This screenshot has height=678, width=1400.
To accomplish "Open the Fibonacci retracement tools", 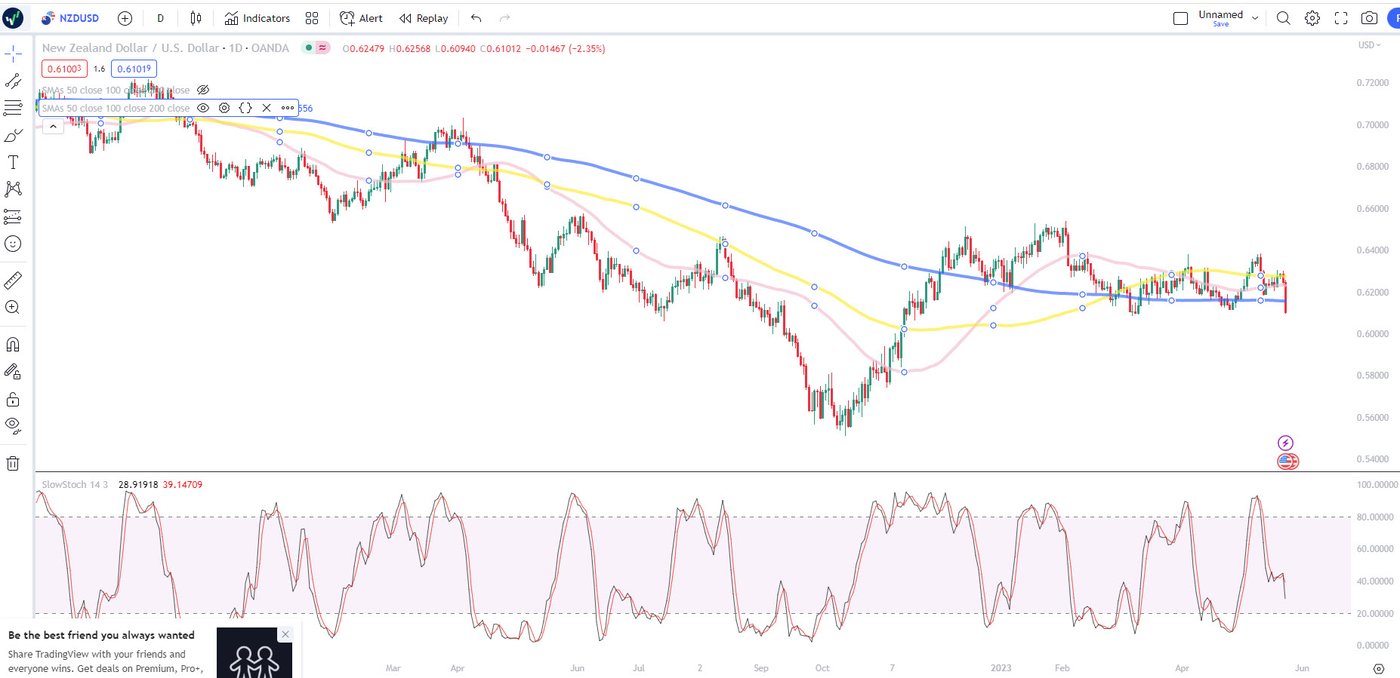I will [x=13, y=108].
